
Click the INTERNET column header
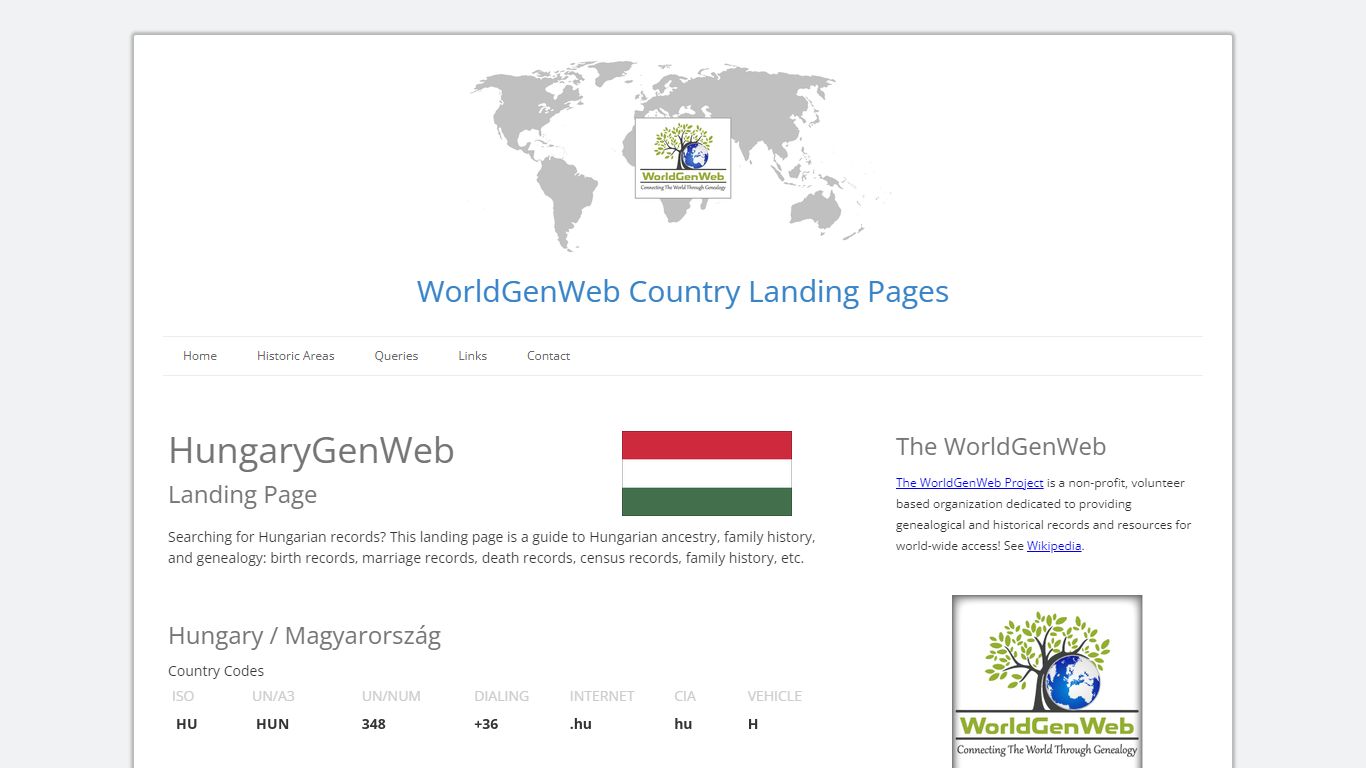click(602, 696)
